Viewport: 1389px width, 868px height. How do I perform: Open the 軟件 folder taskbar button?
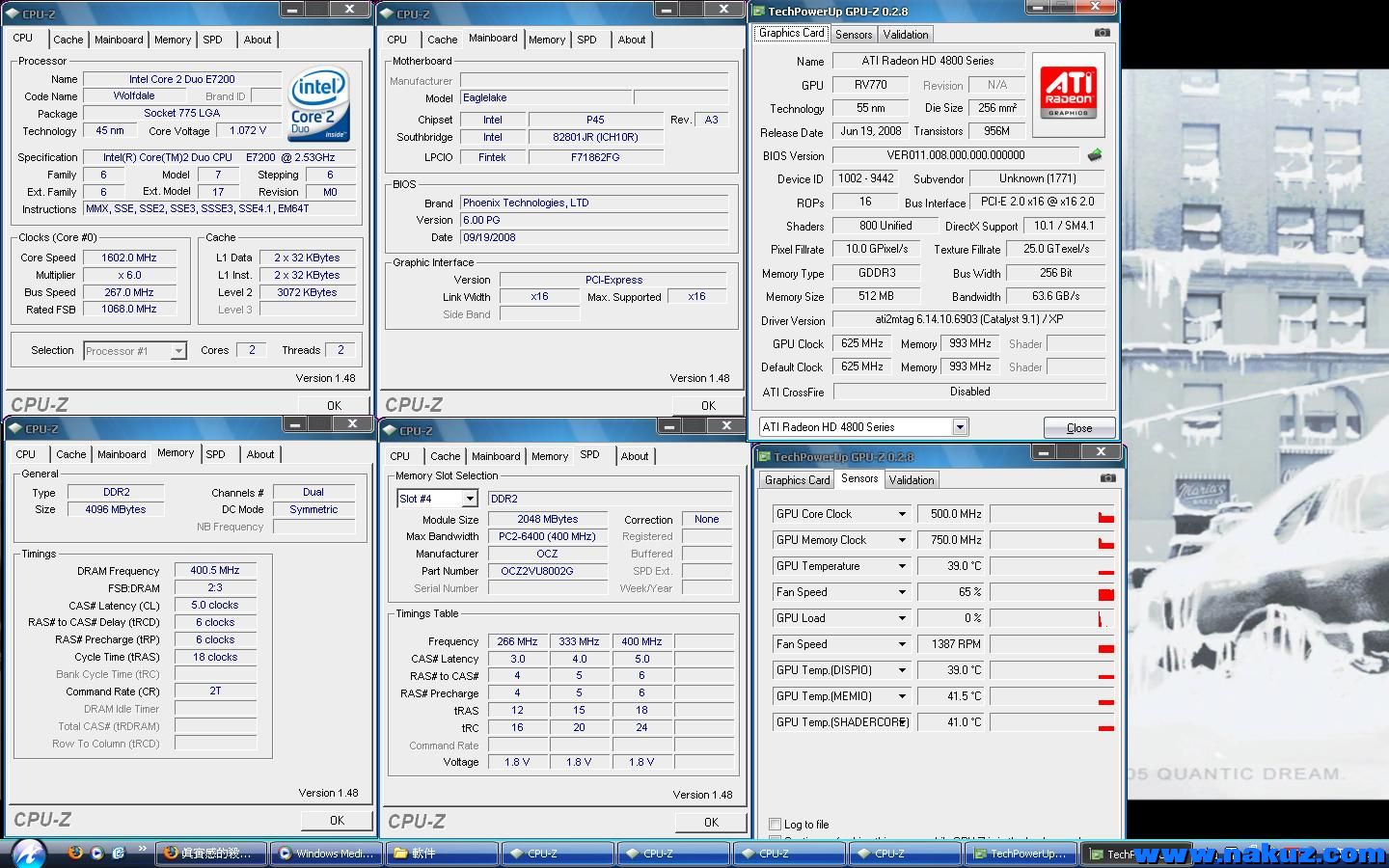point(442,854)
